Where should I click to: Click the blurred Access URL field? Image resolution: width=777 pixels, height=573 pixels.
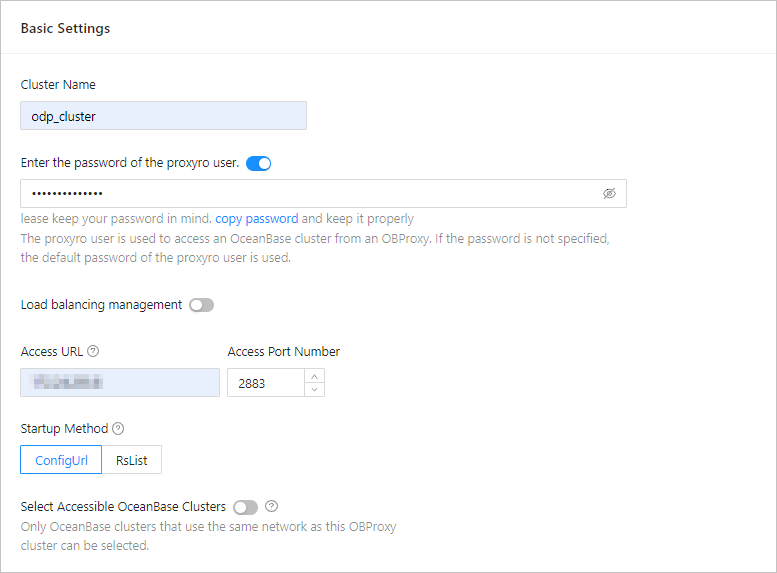click(120, 382)
